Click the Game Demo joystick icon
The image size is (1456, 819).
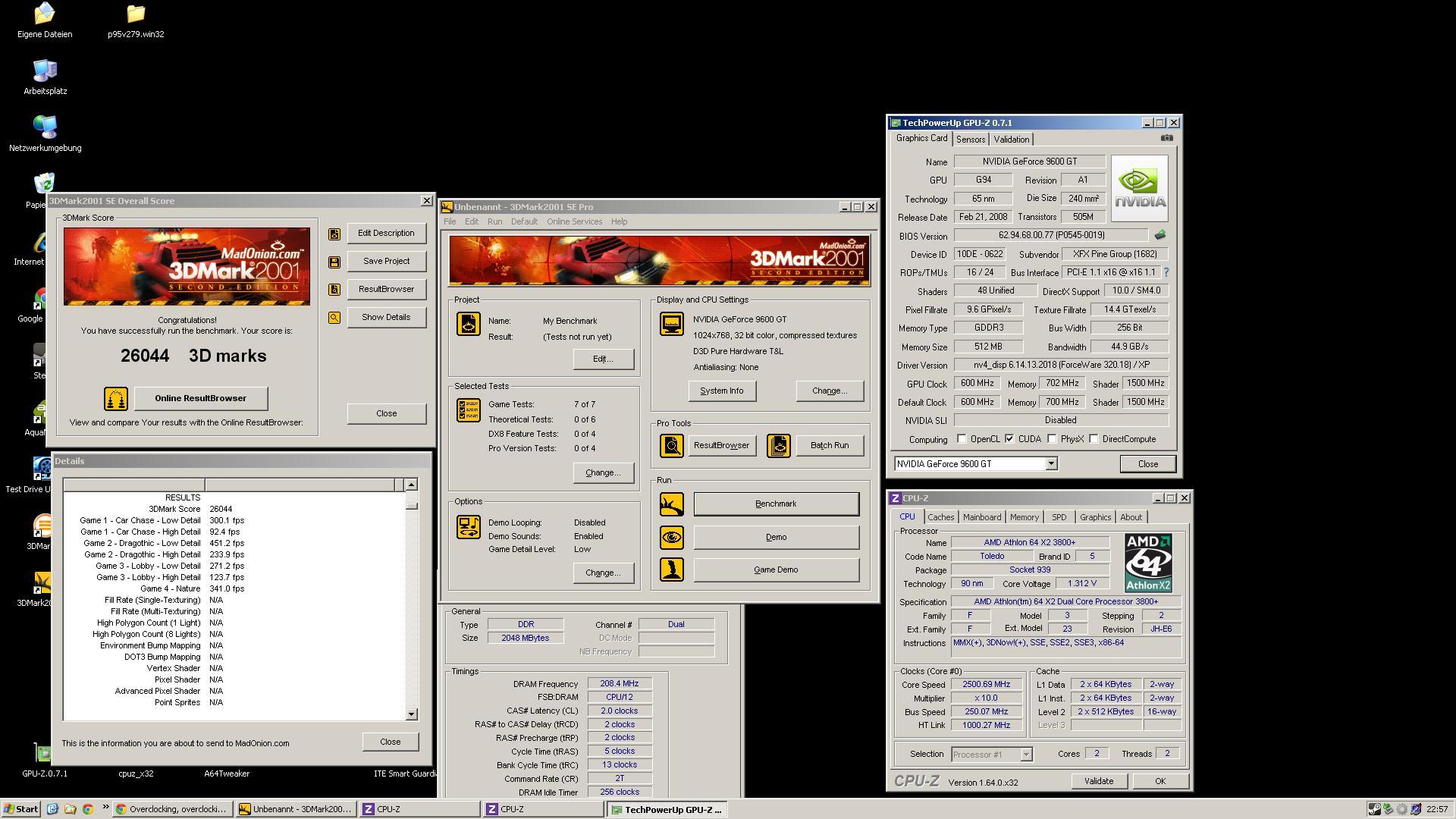point(672,570)
